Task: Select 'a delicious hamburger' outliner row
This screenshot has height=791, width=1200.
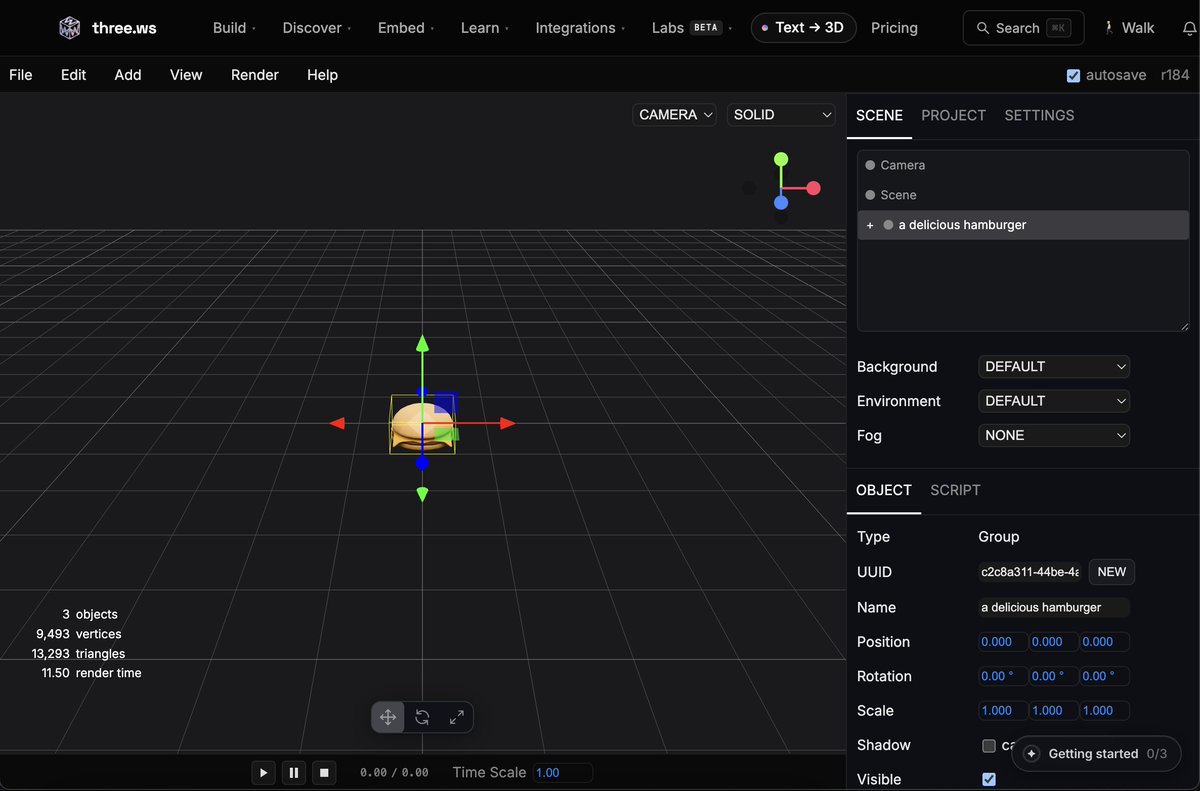Action: [1023, 225]
